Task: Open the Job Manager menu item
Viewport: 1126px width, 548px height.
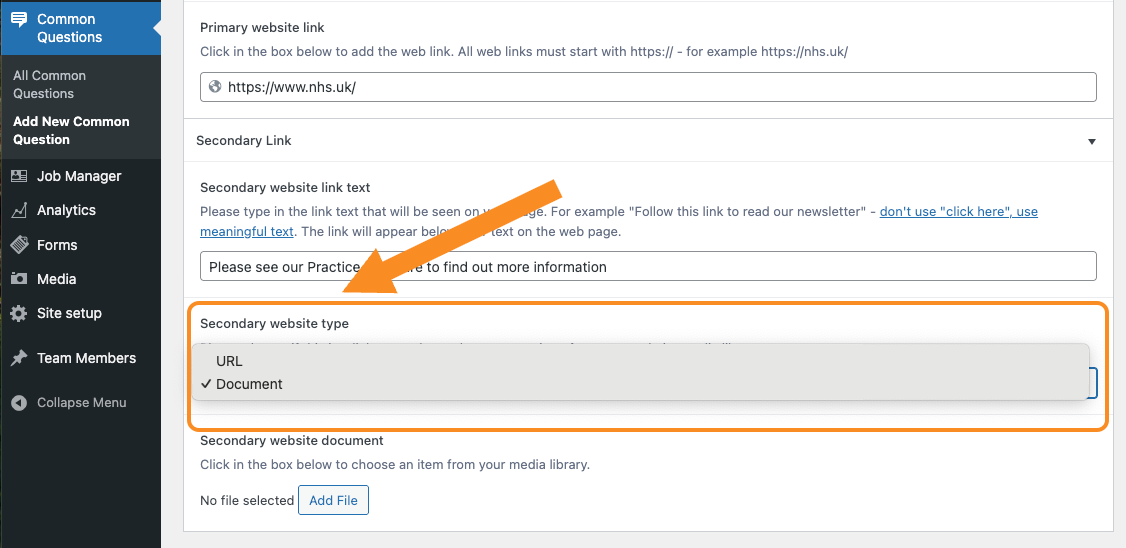Action: [80, 176]
